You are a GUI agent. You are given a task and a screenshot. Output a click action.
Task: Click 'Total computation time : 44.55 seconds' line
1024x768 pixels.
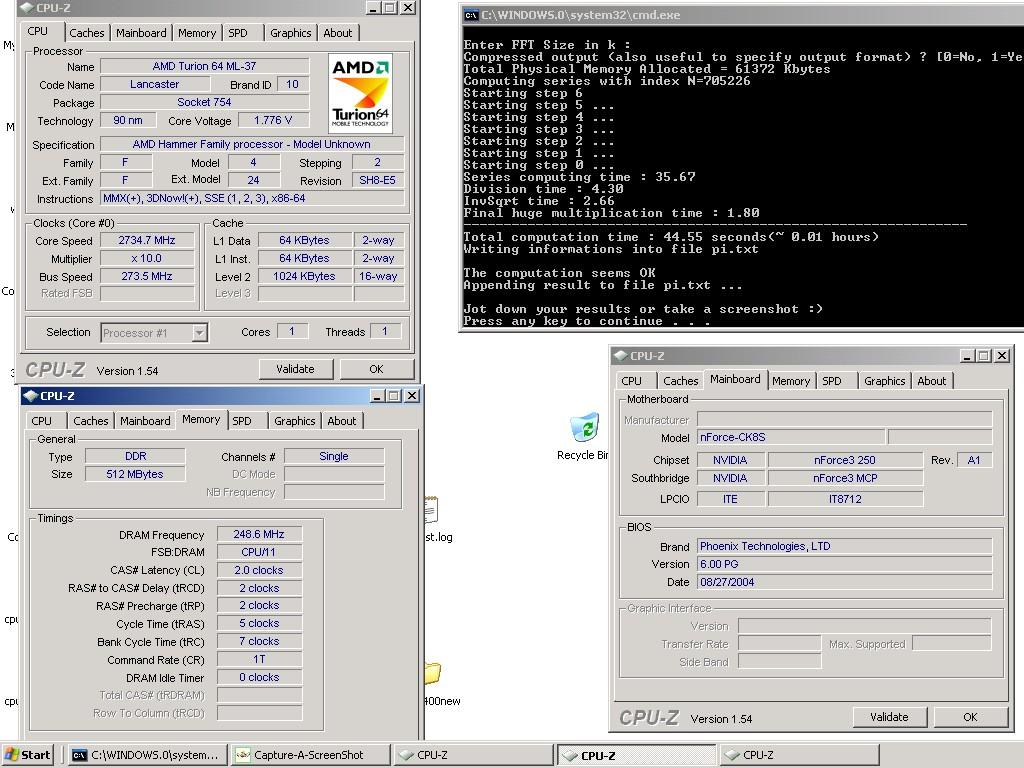click(671, 237)
